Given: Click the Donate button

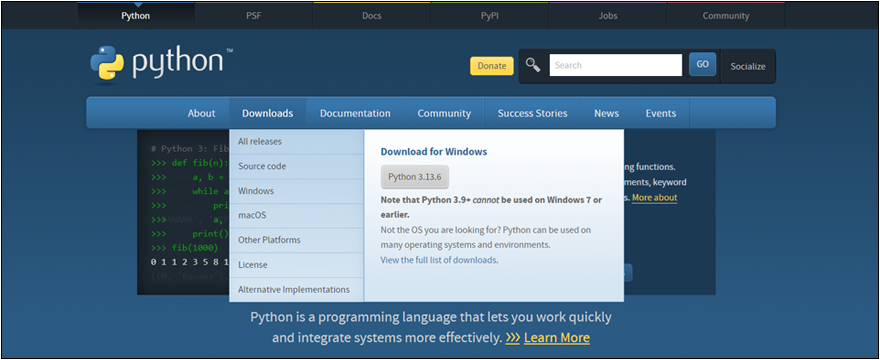Looking at the screenshot, I should (492, 66).
